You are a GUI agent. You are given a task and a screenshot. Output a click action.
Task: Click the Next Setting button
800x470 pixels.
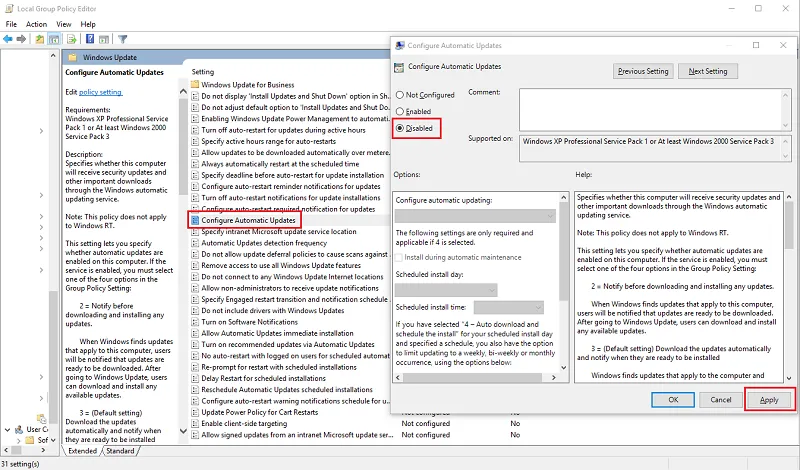(x=708, y=71)
